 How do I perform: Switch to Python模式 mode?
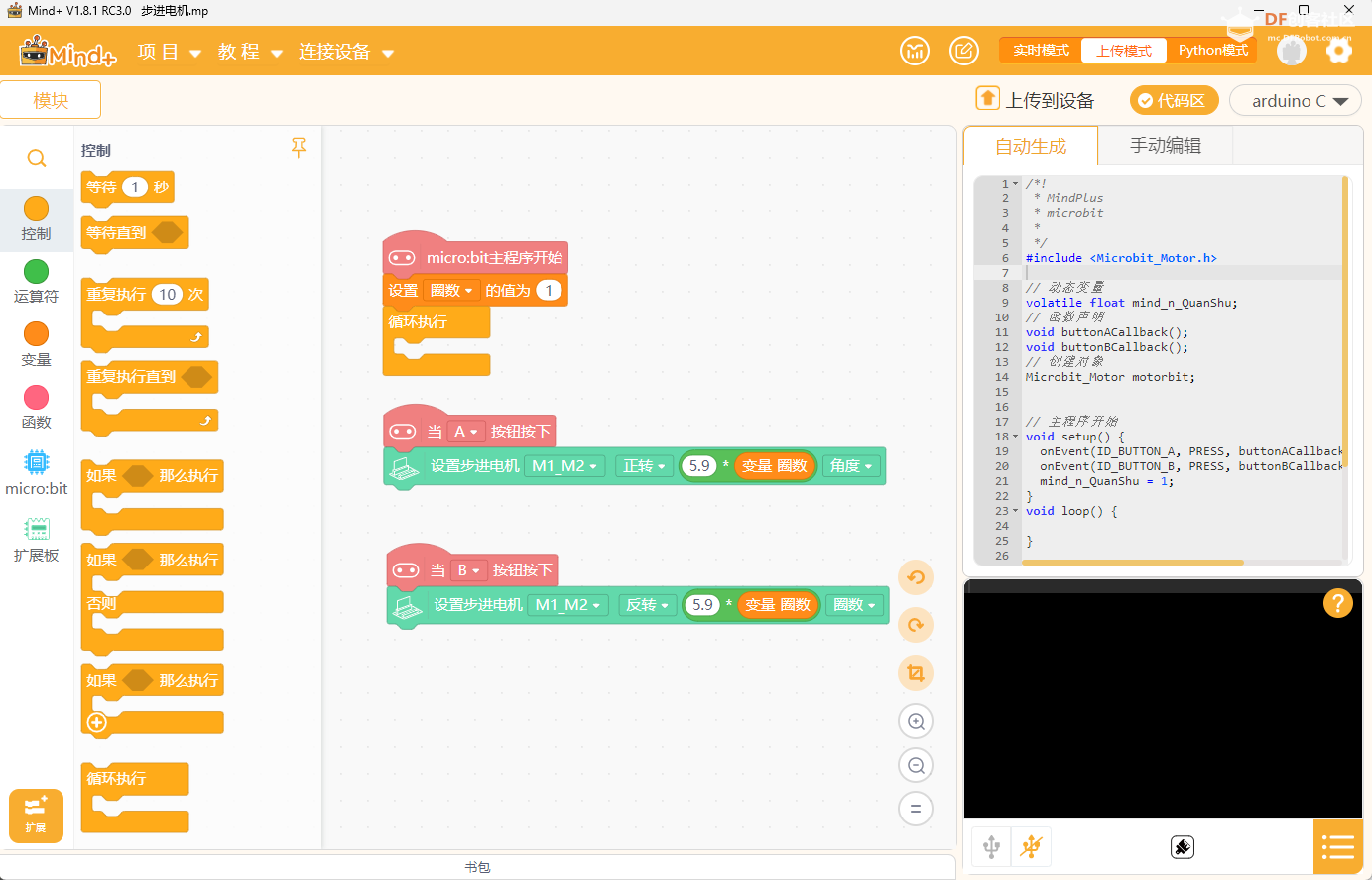[x=1212, y=51]
